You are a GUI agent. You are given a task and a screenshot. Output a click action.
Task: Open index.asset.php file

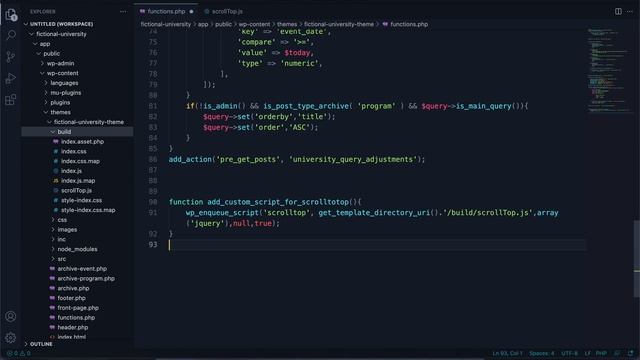[x=82, y=142]
